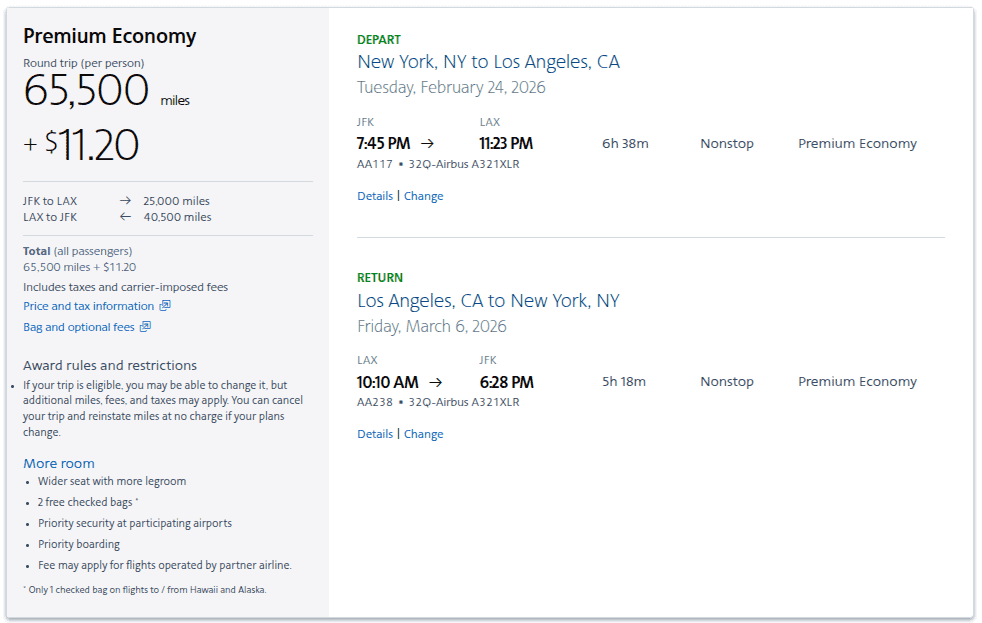Click Friday, March 6, 2026 date
This screenshot has width=982, height=623.
[432, 326]
